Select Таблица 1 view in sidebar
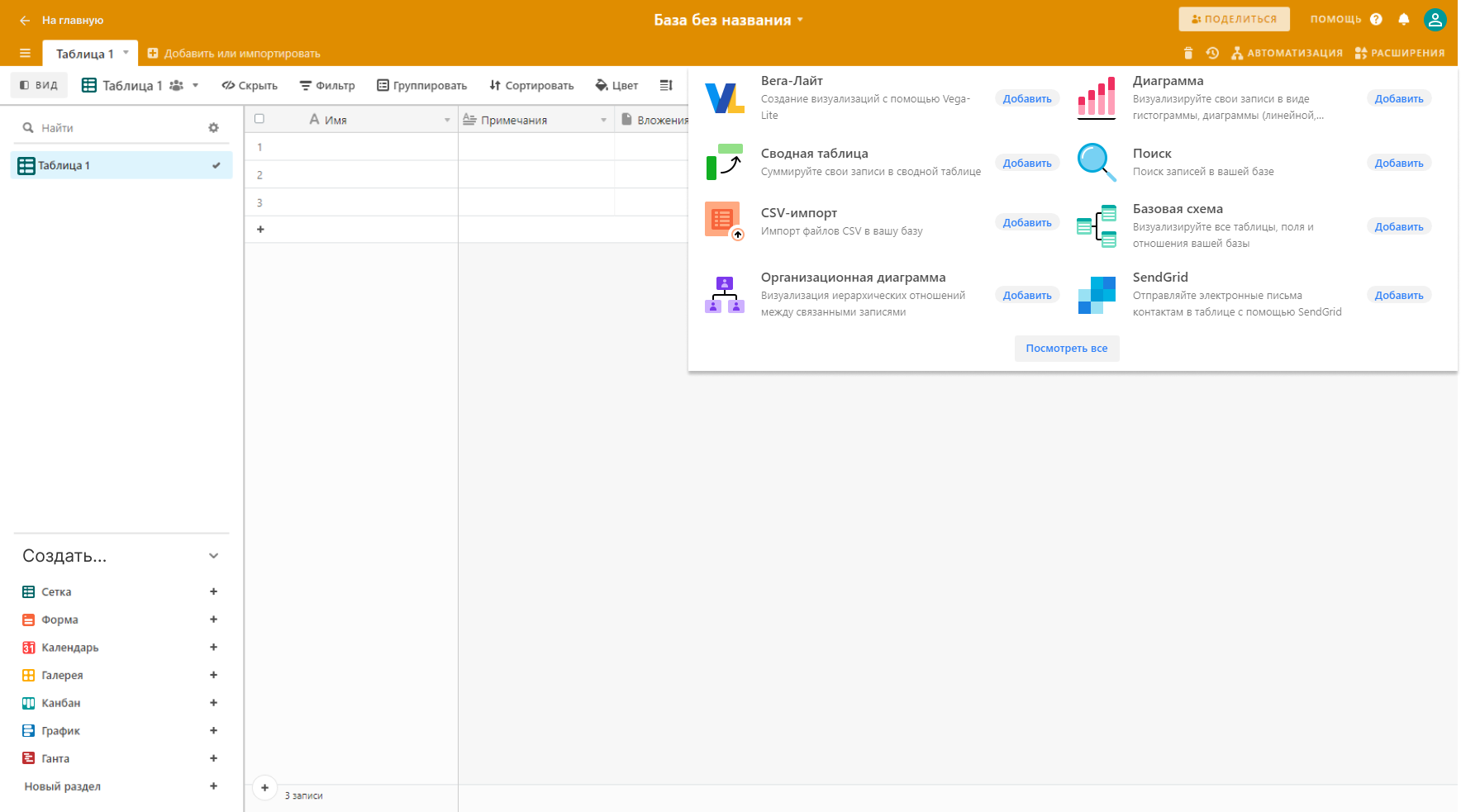Image resolution: width=1461 pixels, height=812 pixels. [x=121, y=165]
